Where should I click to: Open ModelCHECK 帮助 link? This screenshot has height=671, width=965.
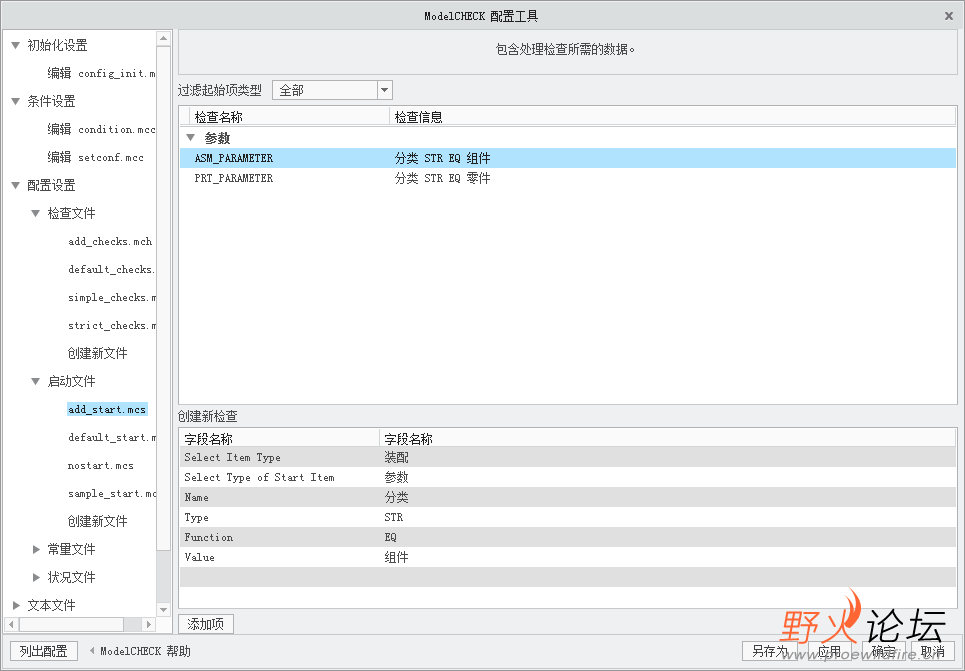[145, 651]
